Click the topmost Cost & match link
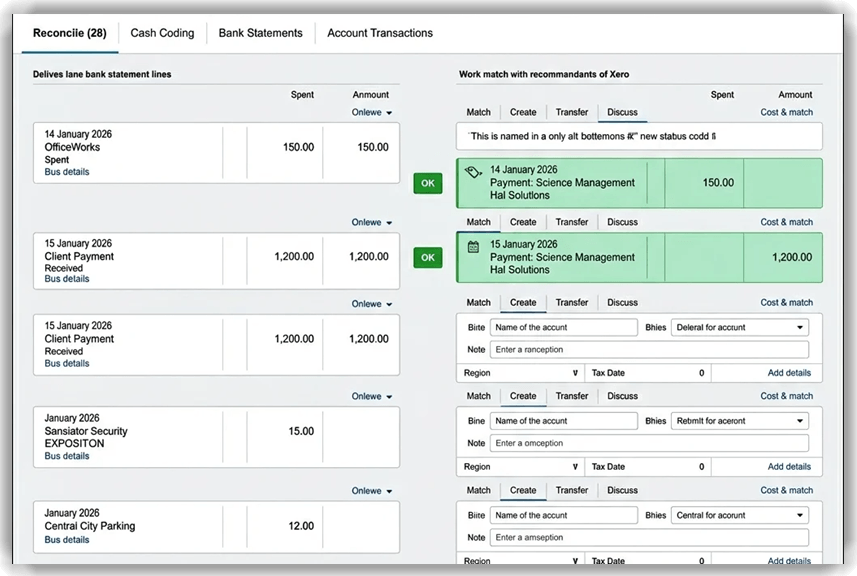Image resolution: width=857 pixels, height=576 pixels. 786,112
